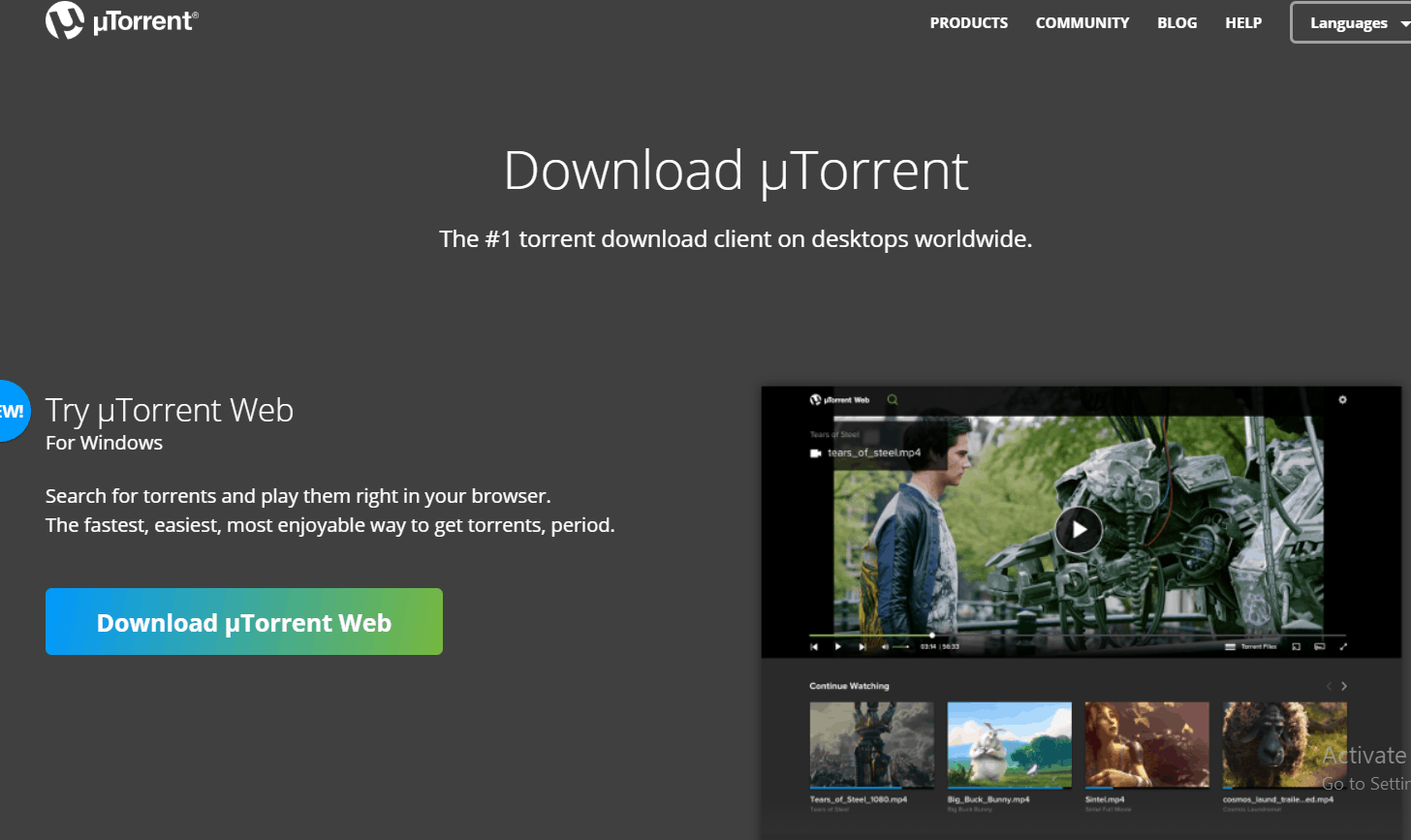Click the large play button on the video preview
The width and height of the screenshot is (1411, 840).
pos(1078,530)
